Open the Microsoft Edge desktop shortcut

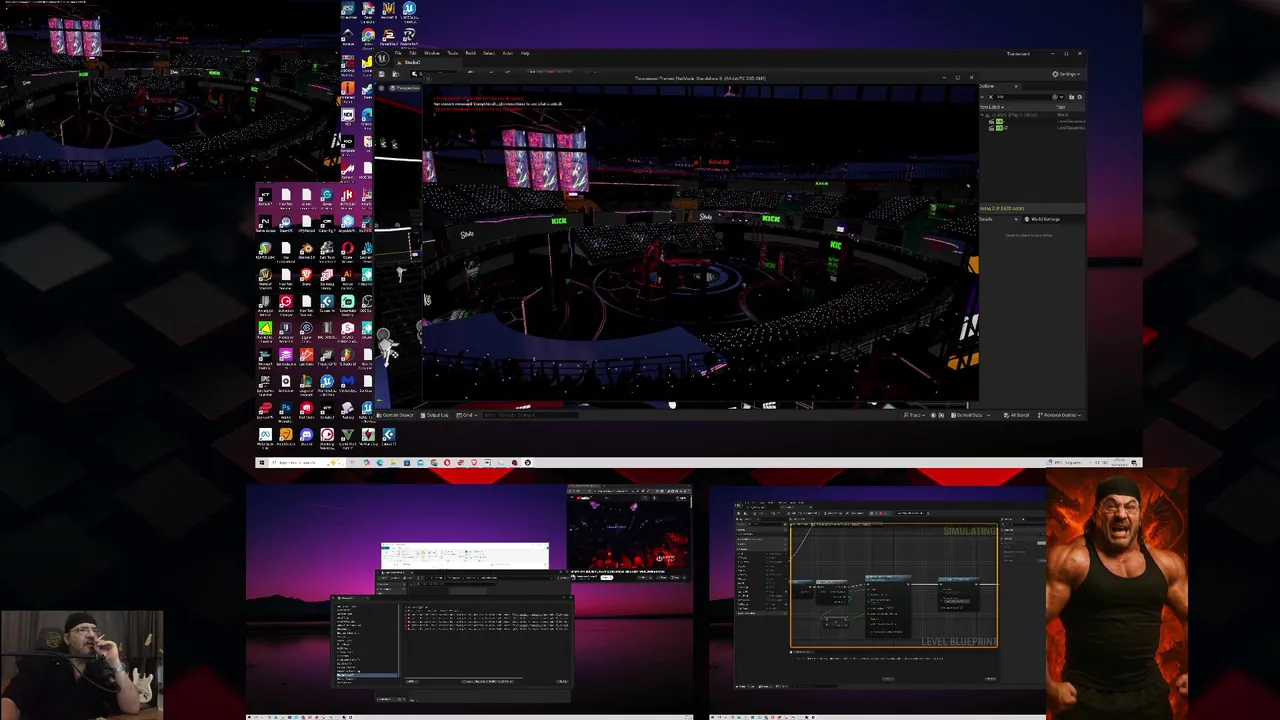(x=367, y=118)
